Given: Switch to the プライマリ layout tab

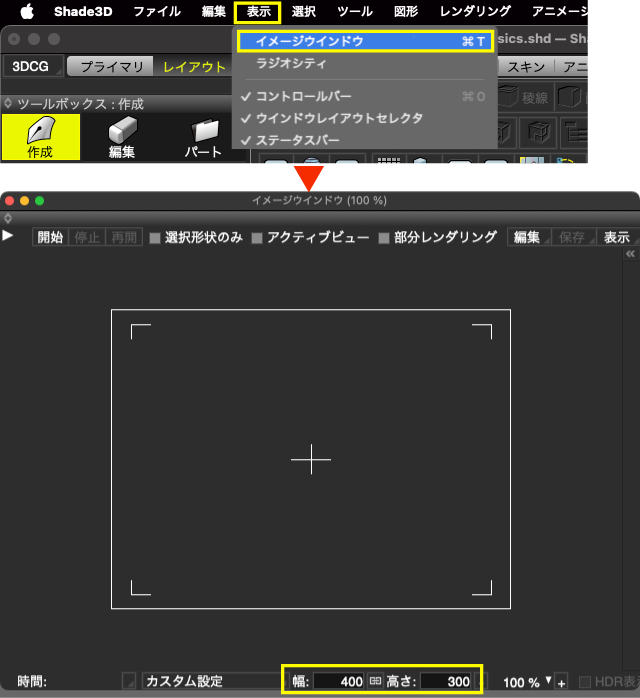Looking at the screenshot, I should (x=111, y=67).
